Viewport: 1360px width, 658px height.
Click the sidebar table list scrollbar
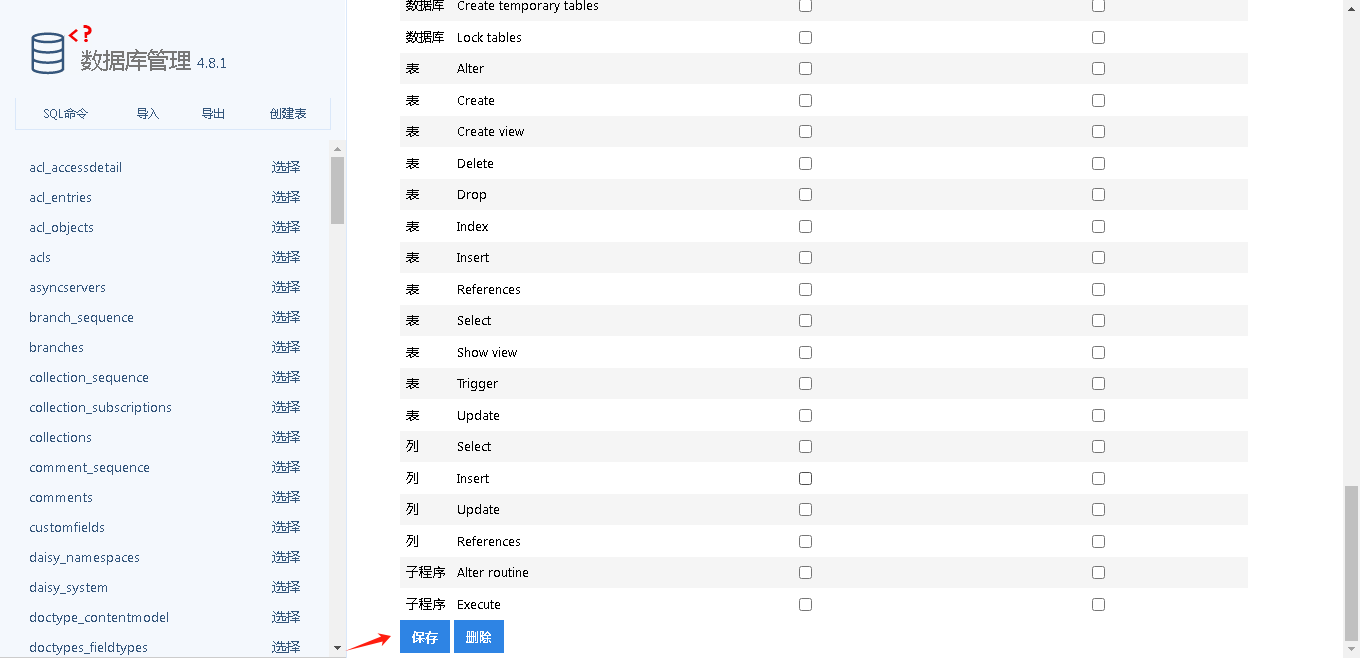coord(338,190)
